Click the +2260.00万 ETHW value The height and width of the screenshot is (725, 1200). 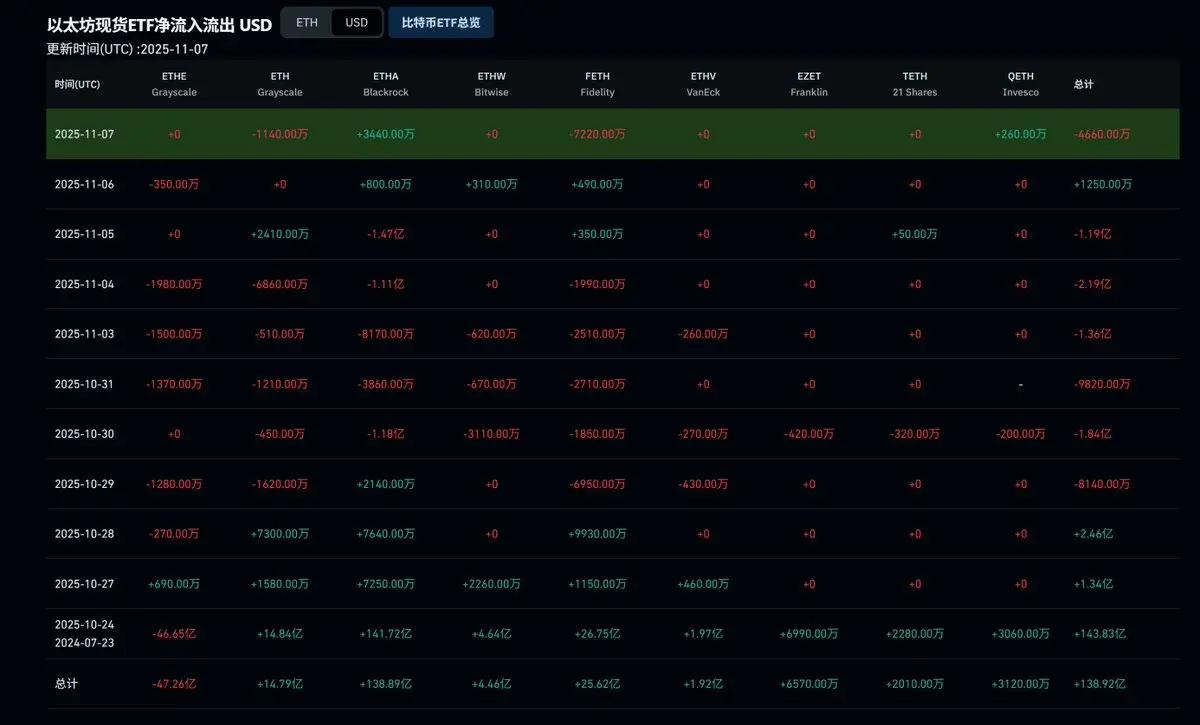pos(491,584)
